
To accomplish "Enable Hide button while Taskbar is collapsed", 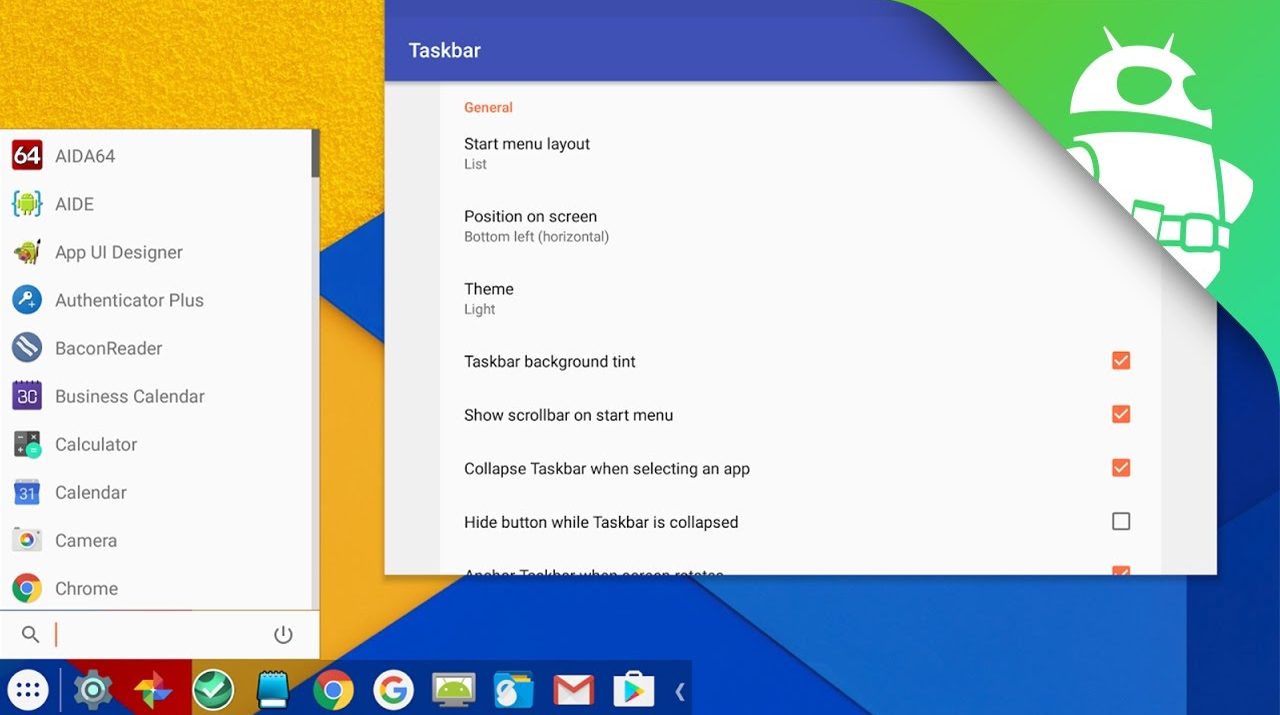I will 1121,521.
